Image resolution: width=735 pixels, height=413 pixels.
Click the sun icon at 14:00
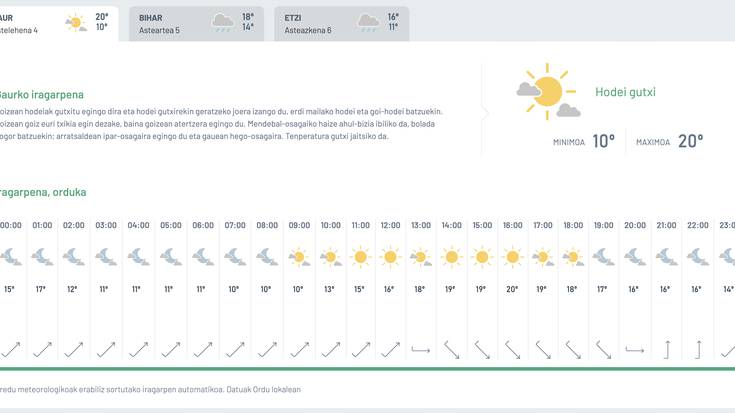(x=451, y=257)
